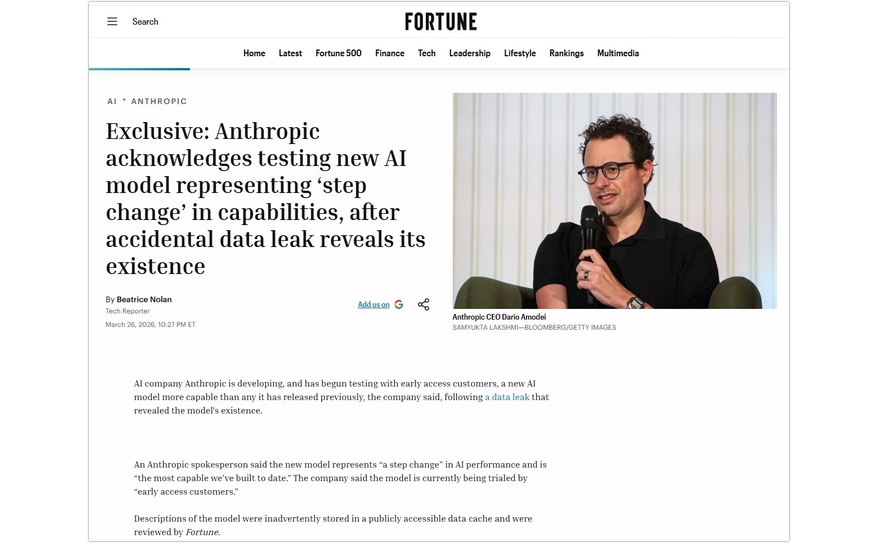Viewport: 883px width, 544px height.
Task: Click the Fortune logo
Action: click(440, 22)
